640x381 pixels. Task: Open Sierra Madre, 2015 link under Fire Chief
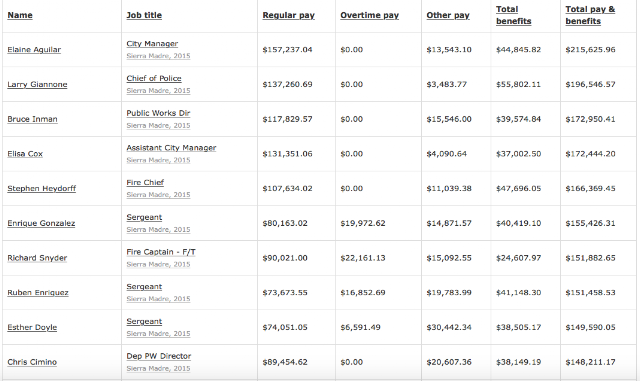click(158, 195)
